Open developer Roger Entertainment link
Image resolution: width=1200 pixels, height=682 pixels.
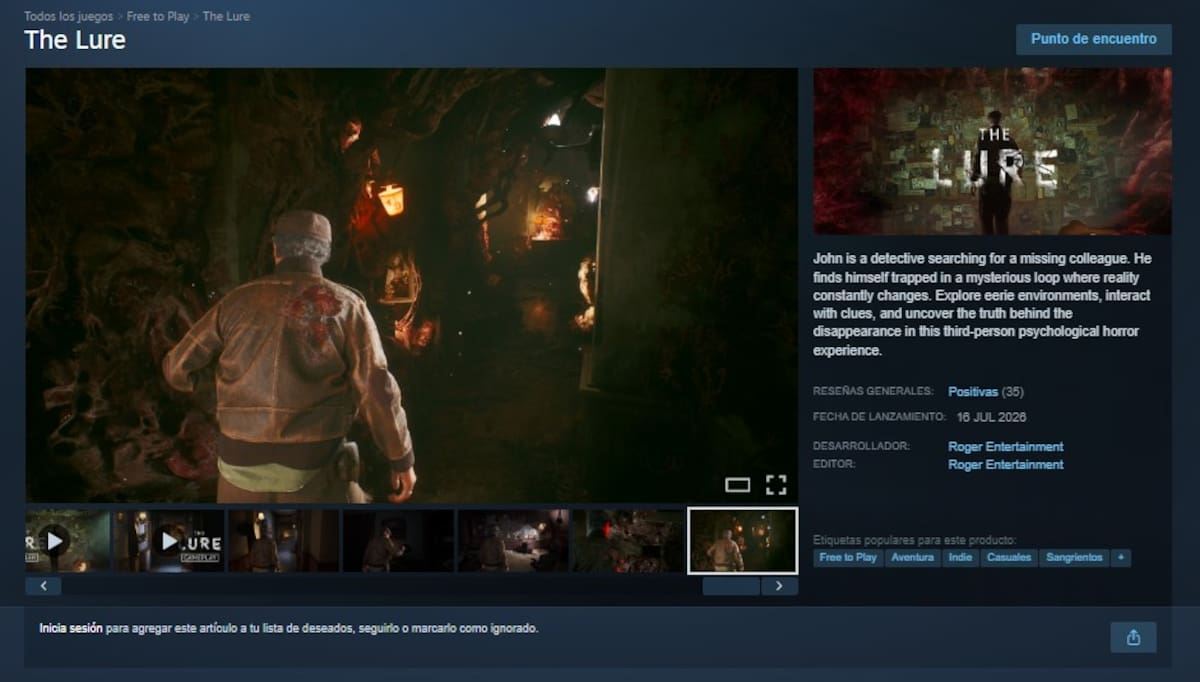[1006, 447]
